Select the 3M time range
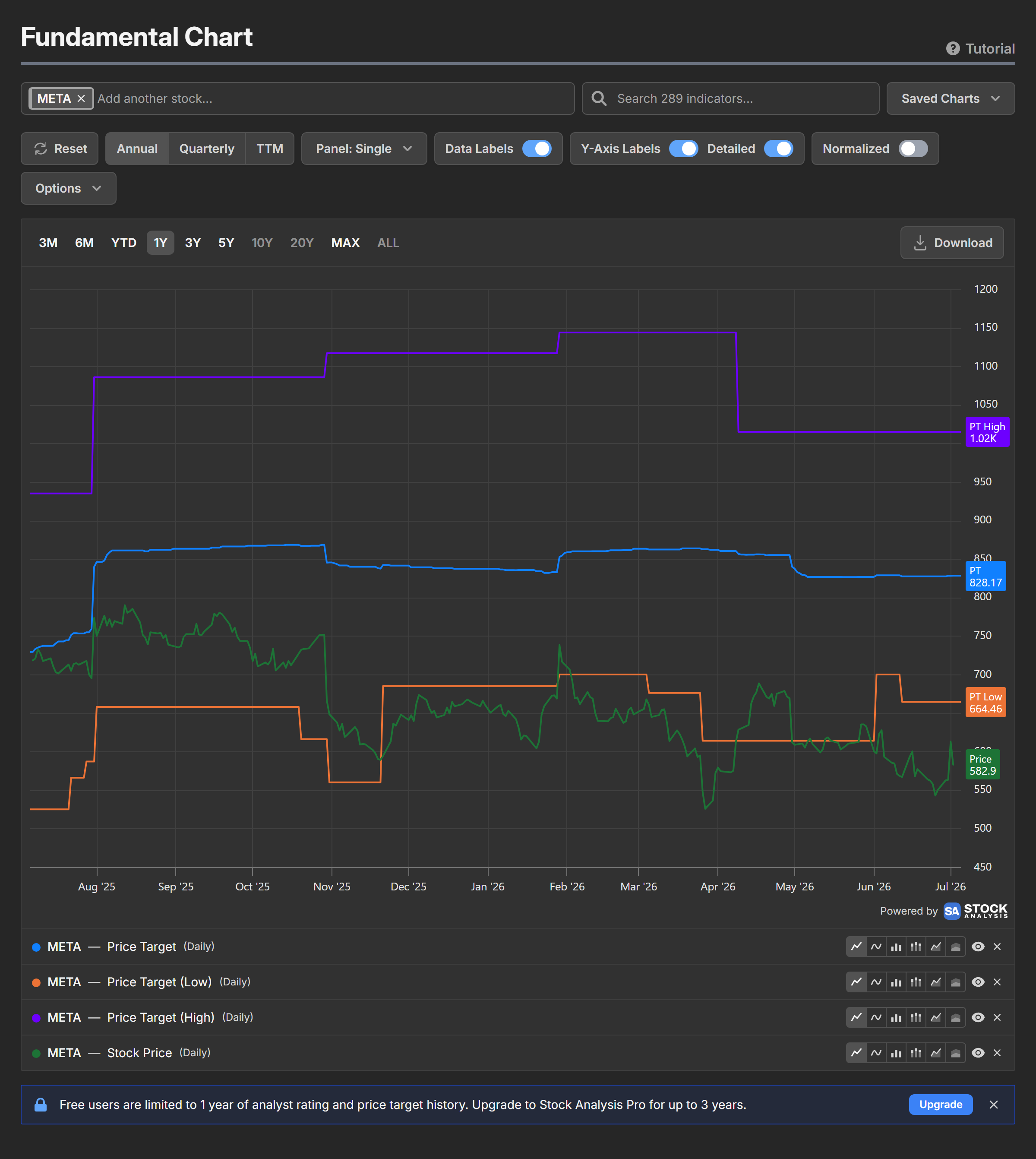Screen dimensions: 1036x1159 point(48,243)
